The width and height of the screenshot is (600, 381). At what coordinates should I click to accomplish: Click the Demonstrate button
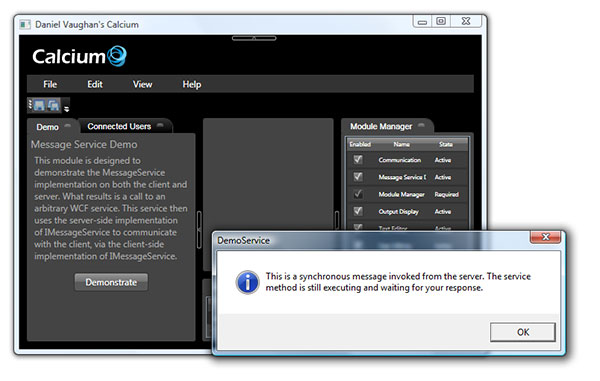111,282
